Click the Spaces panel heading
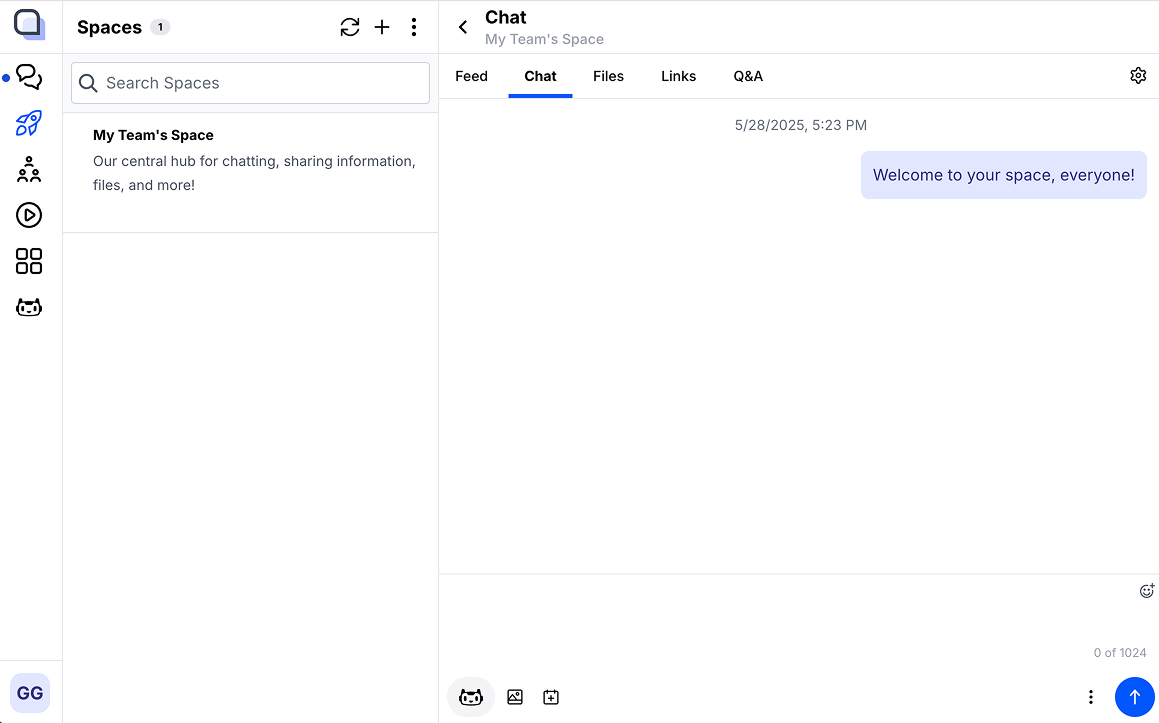Viewport: 1159px width, 723px height. pyautogui.click(x=109, y=27)
